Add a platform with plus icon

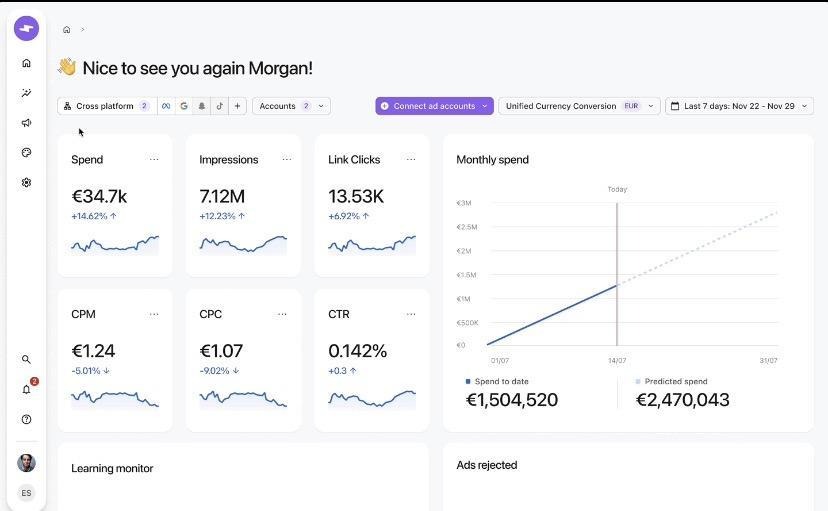point(238,106)
